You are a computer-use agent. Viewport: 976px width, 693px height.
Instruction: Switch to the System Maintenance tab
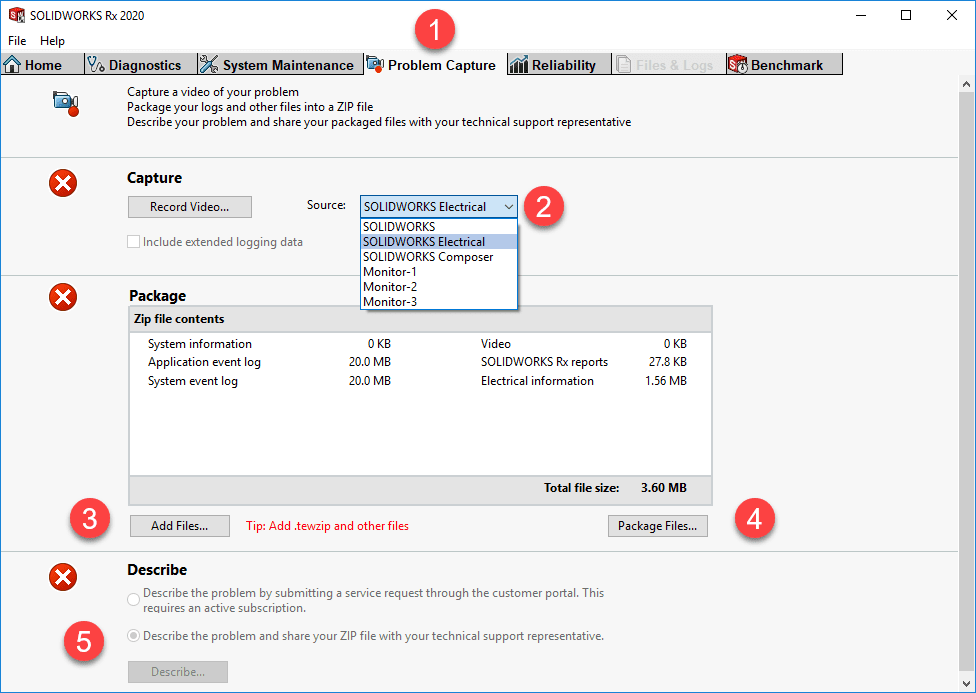point(280,65)
